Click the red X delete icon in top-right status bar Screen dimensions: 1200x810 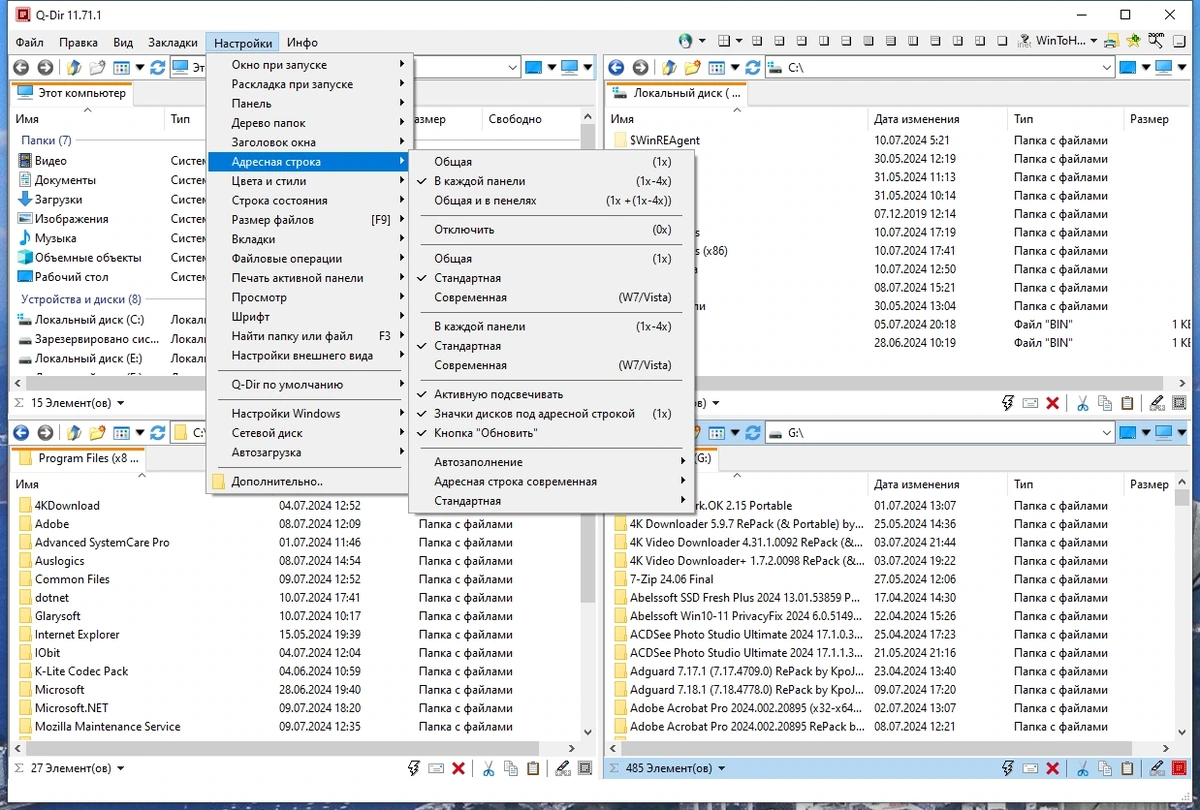click(1052, 403)
